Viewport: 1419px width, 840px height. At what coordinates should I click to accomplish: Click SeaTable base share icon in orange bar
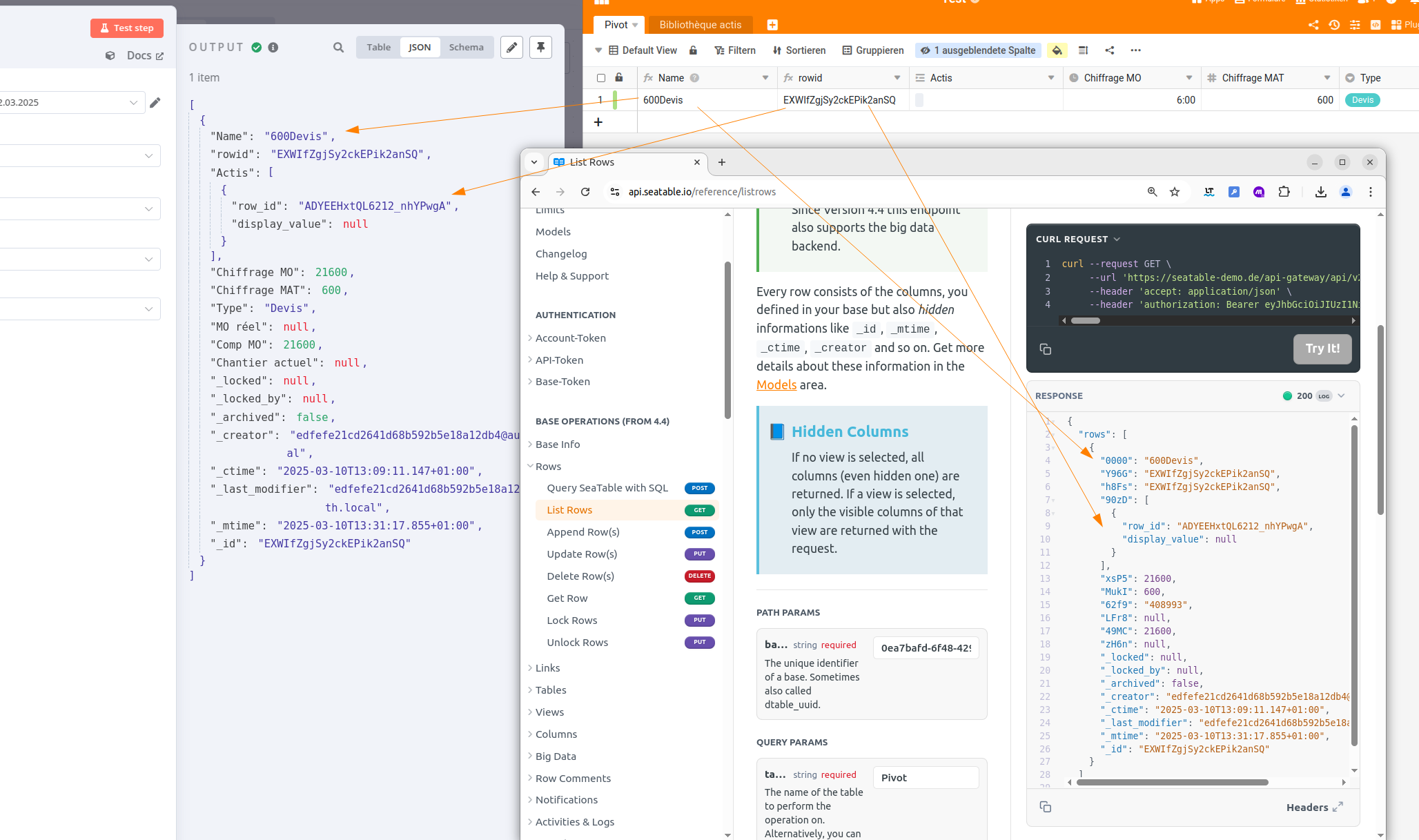(1313, 25)
